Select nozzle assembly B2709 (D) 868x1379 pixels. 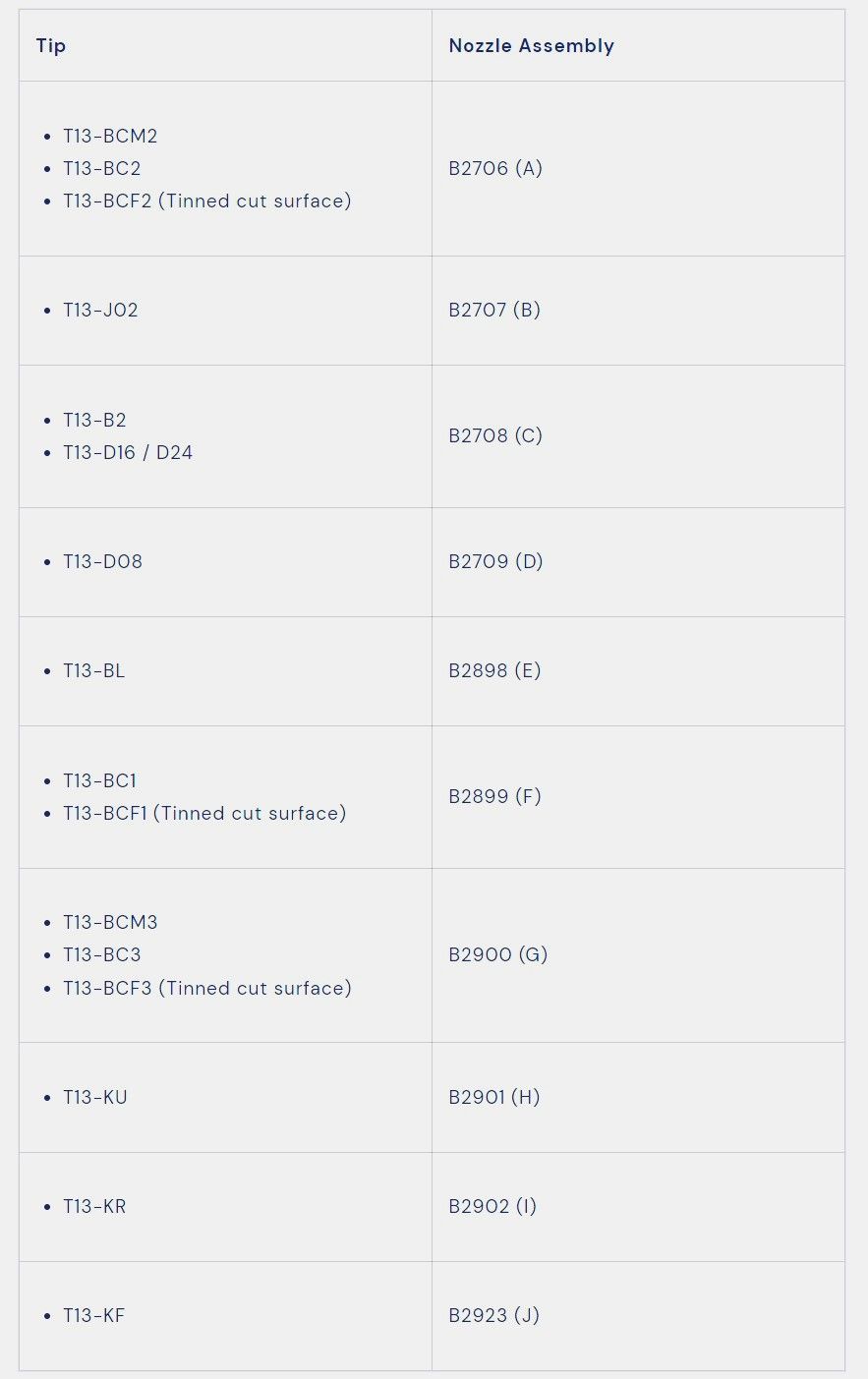point(495,561)
